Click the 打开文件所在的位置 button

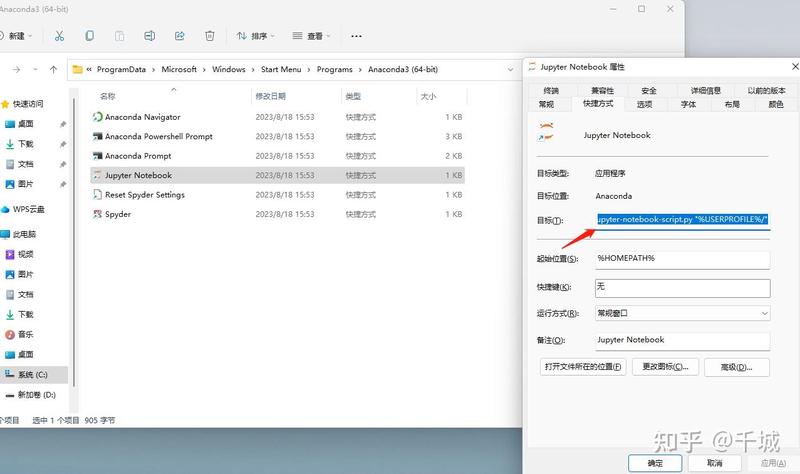(x=583, y=367)
